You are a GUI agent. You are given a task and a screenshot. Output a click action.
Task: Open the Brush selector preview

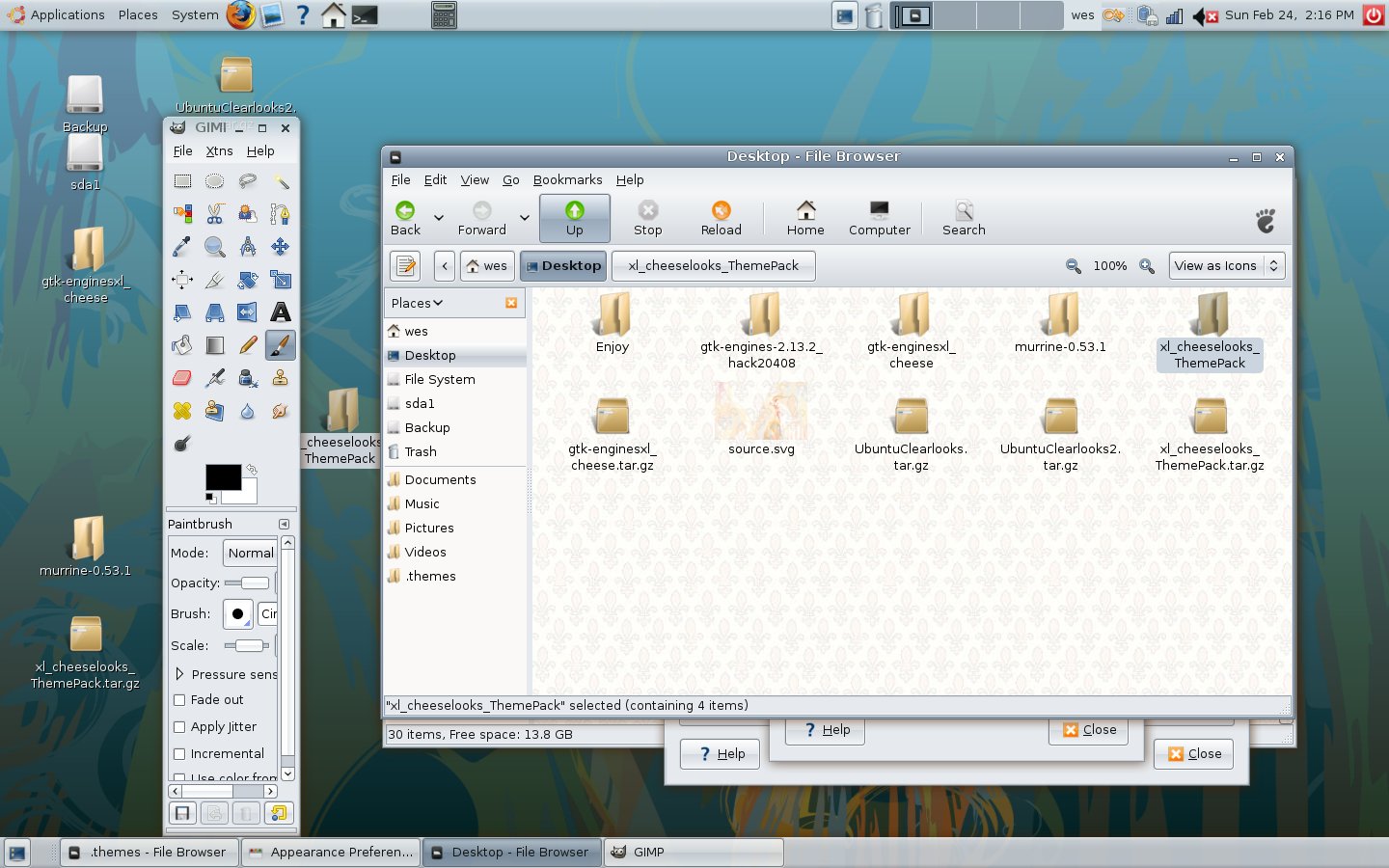(237, 613)
